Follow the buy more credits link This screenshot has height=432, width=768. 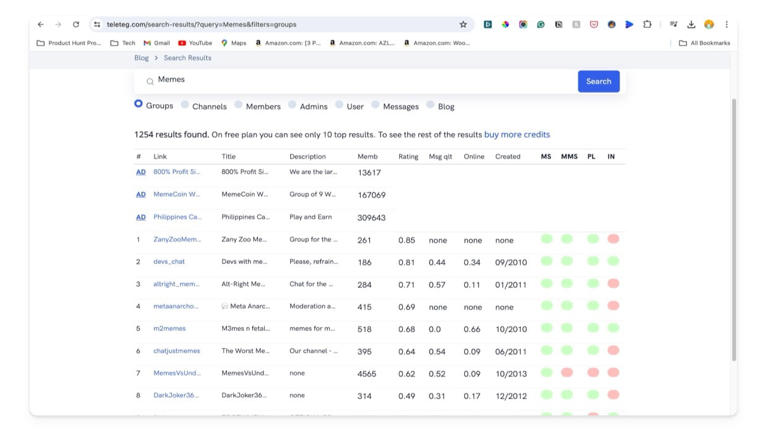click(516, 134)
